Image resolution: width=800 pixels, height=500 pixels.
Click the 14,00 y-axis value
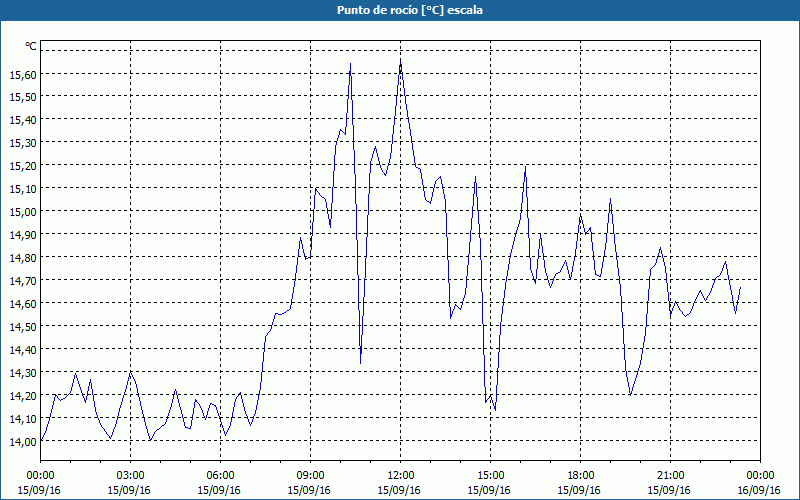tap(23, 442)
